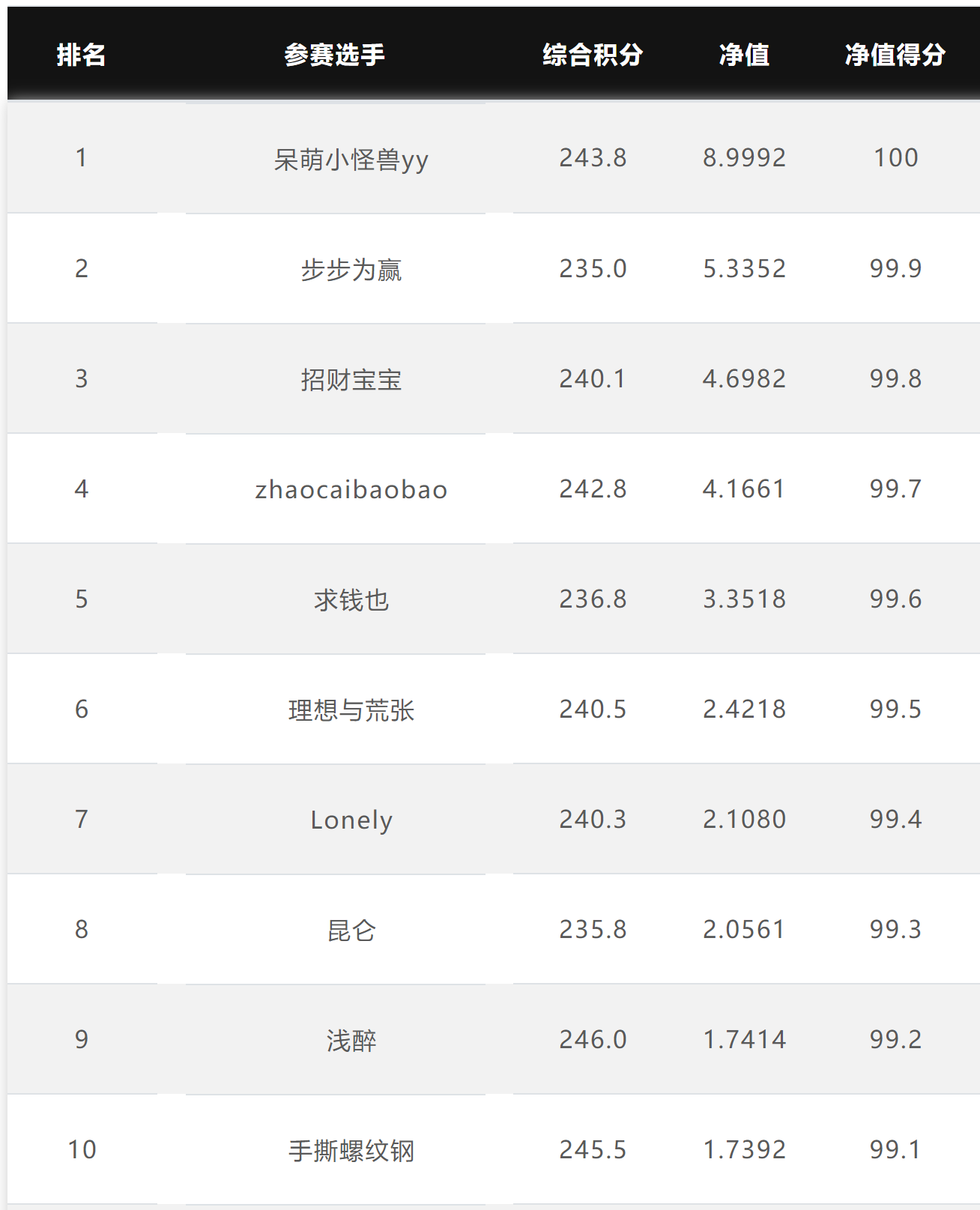Viewport: 980px width, 1210px height.
Task: Select contestant 手撕螺纹钢
Action: tap(351, 1151)
